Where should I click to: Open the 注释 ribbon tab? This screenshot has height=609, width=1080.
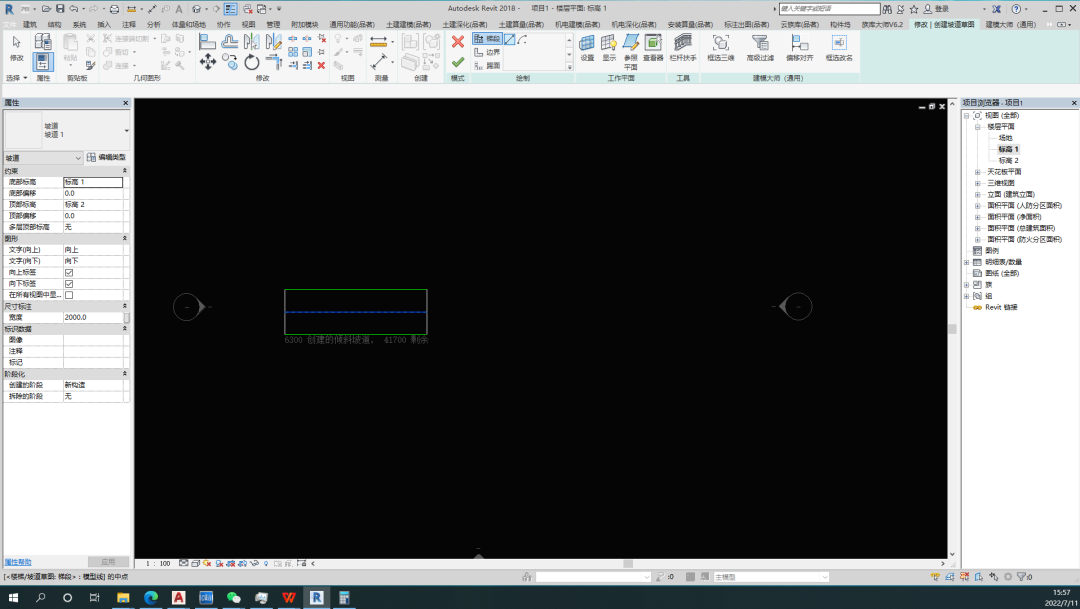click(129, 25)
